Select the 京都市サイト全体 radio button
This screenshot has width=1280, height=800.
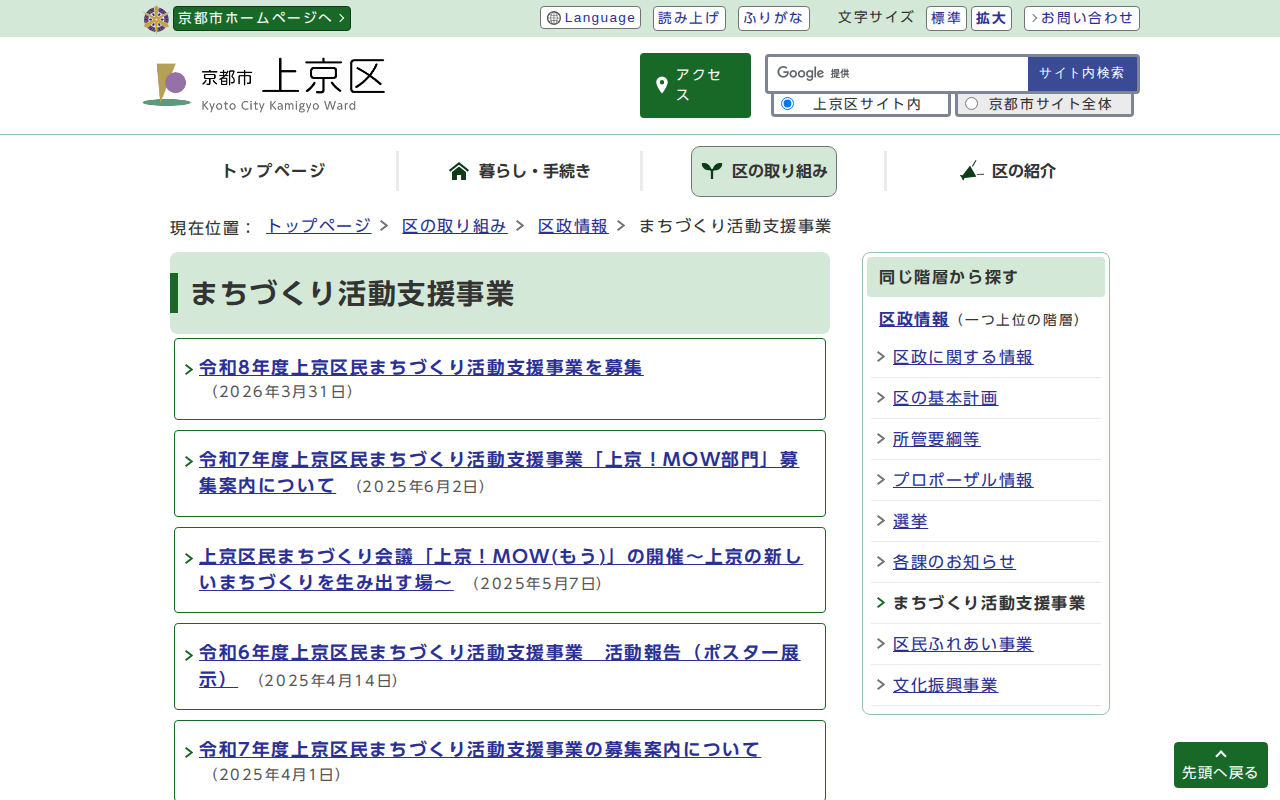971,104
